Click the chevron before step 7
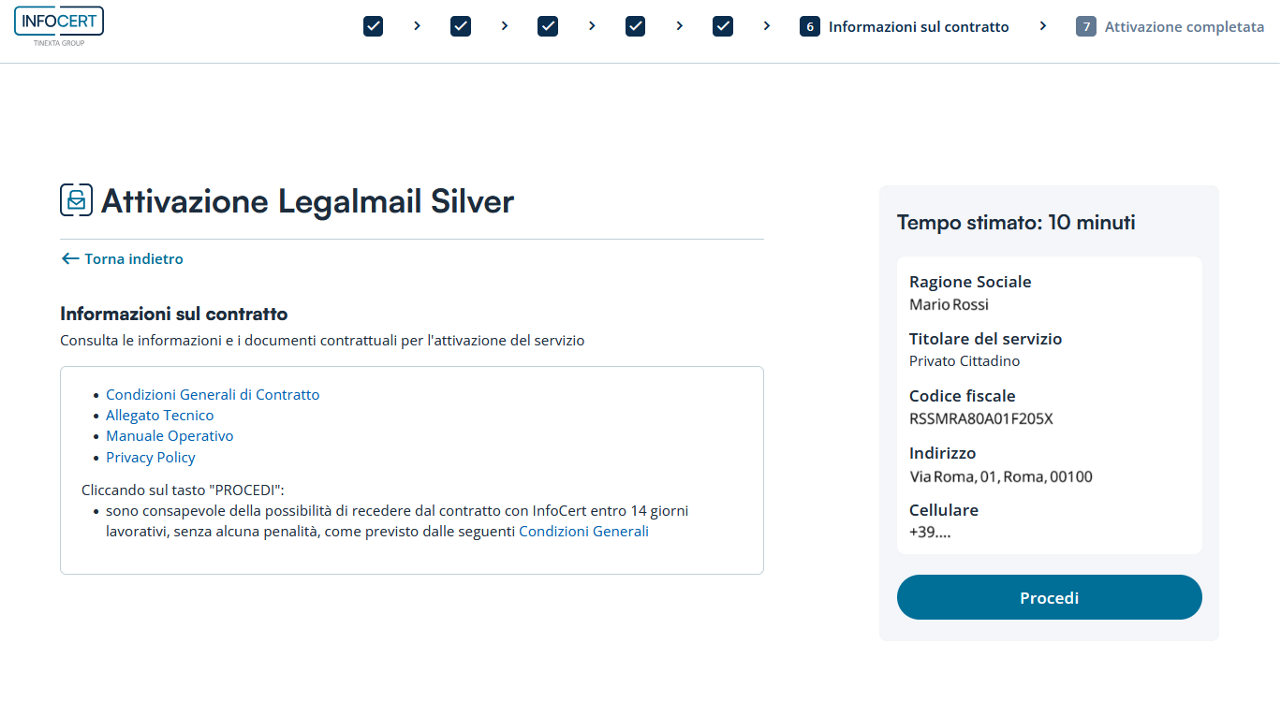Viewport: 1280px width, 716px height. (x=1043, y=26)
